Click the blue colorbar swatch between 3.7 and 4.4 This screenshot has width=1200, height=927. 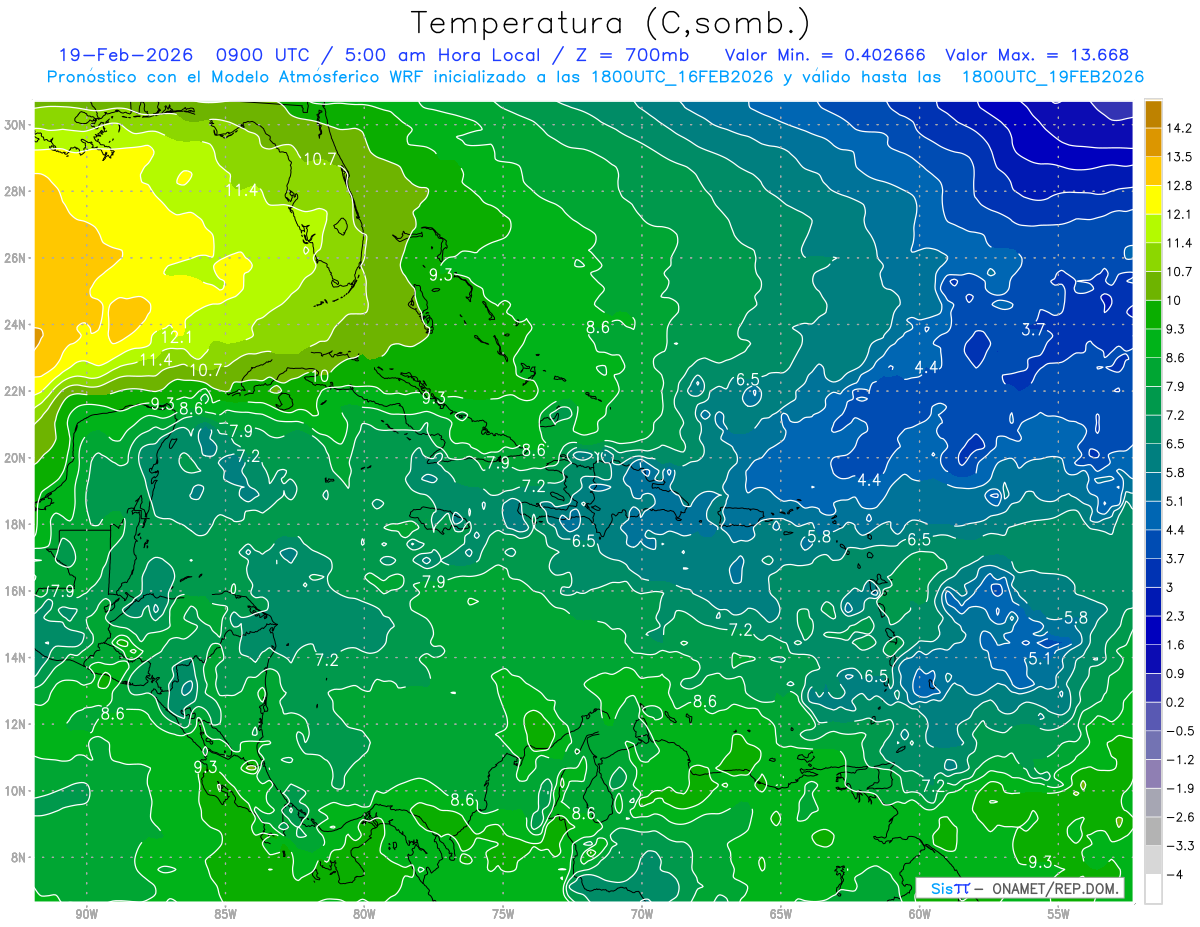tap(1153, 544)
